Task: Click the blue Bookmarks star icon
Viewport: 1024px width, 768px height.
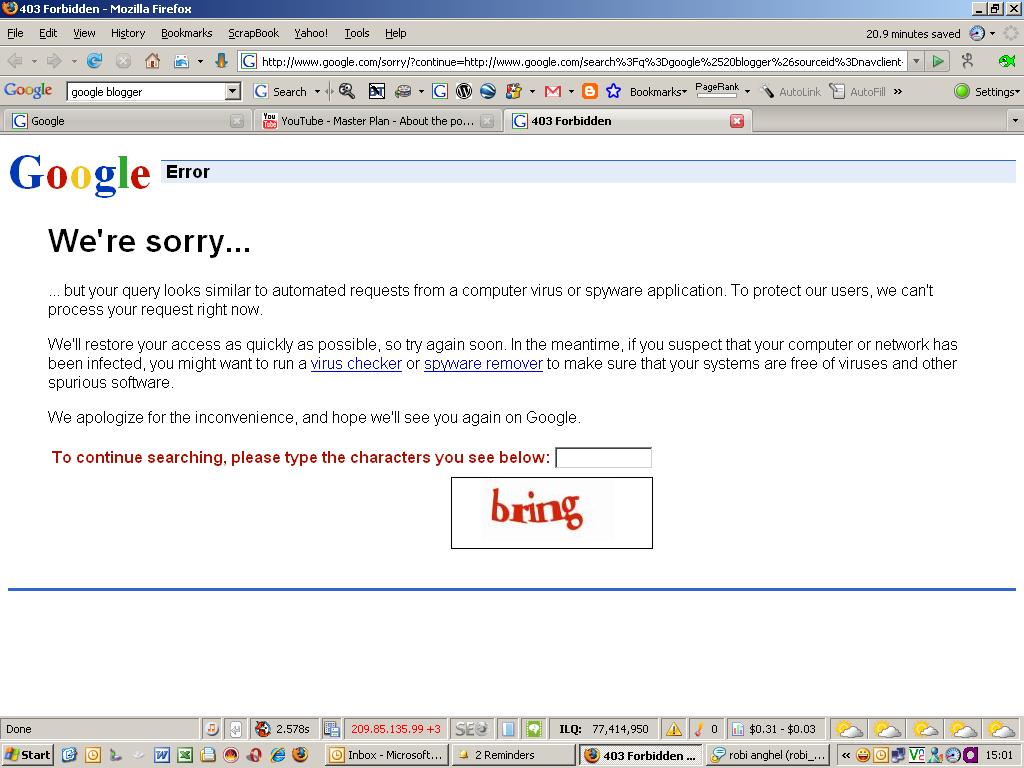Action: coord(613,91)
